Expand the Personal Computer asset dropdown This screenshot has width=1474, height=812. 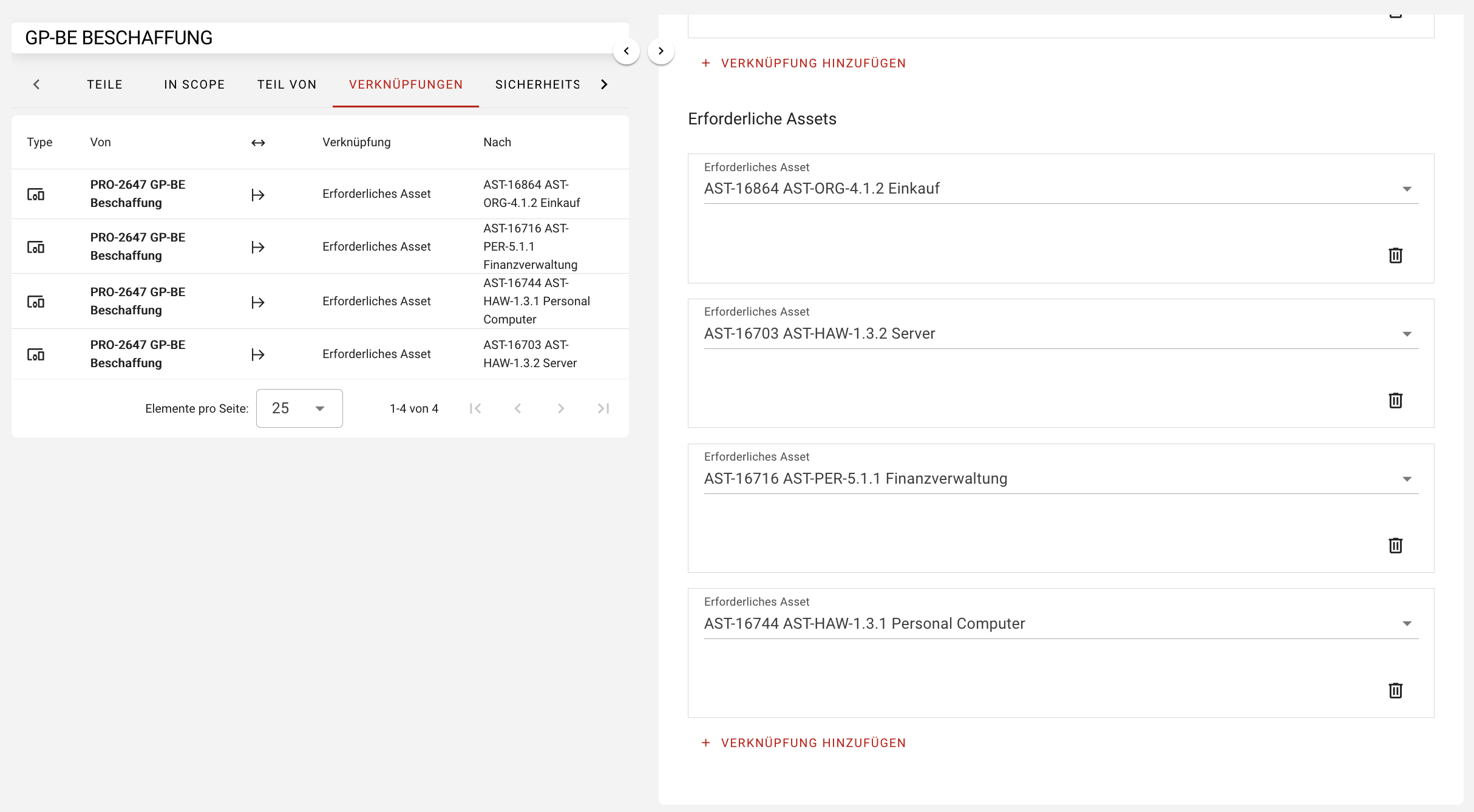(x=1407, y=624)
